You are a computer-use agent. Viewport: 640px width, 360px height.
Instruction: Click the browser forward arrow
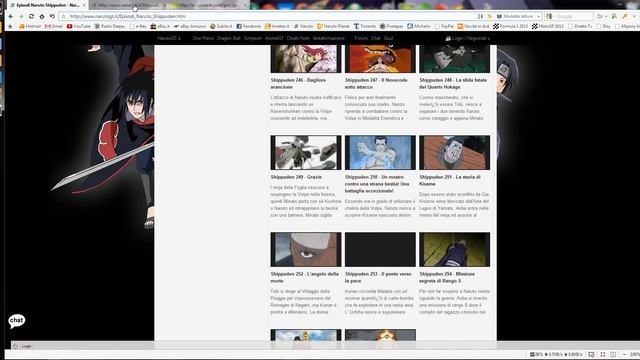pos(21,16)
